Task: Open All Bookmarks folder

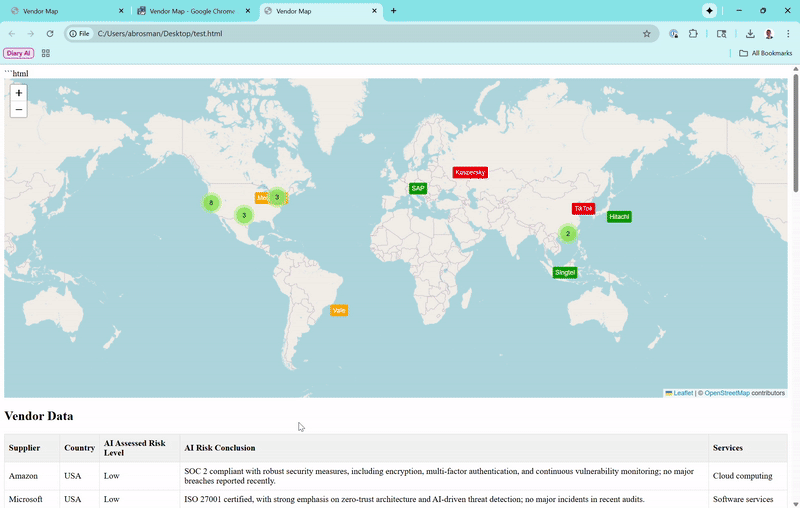Action: pyautogui.click(x=766, y=53)
